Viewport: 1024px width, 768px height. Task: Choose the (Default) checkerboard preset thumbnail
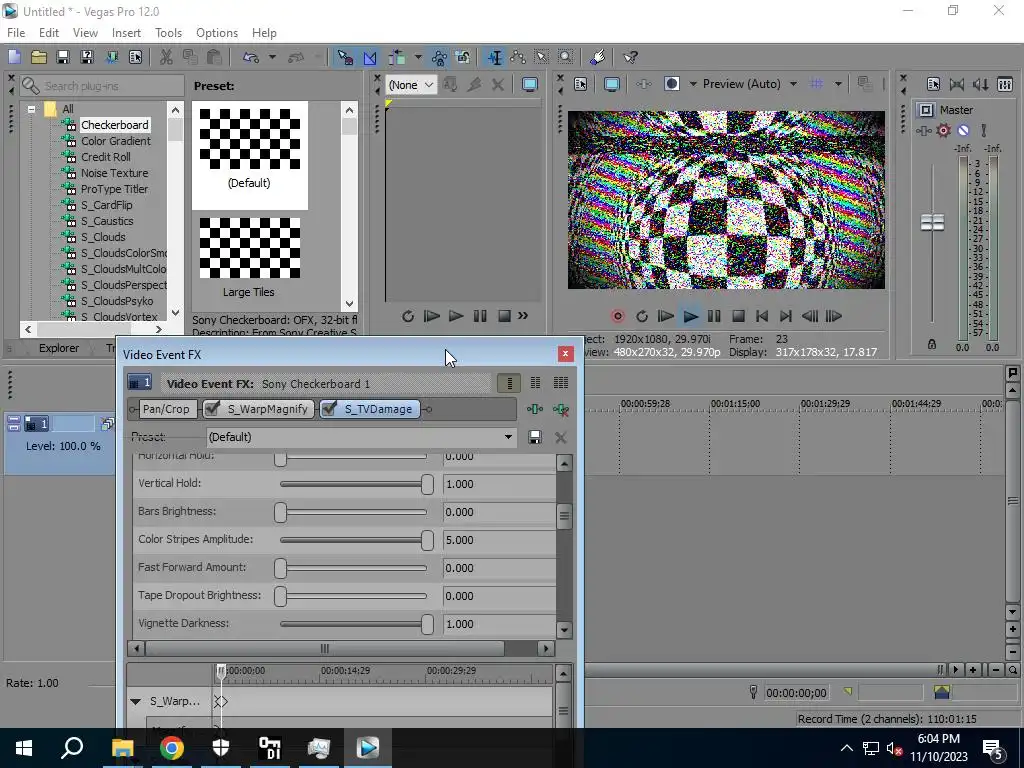pos(249,138)
